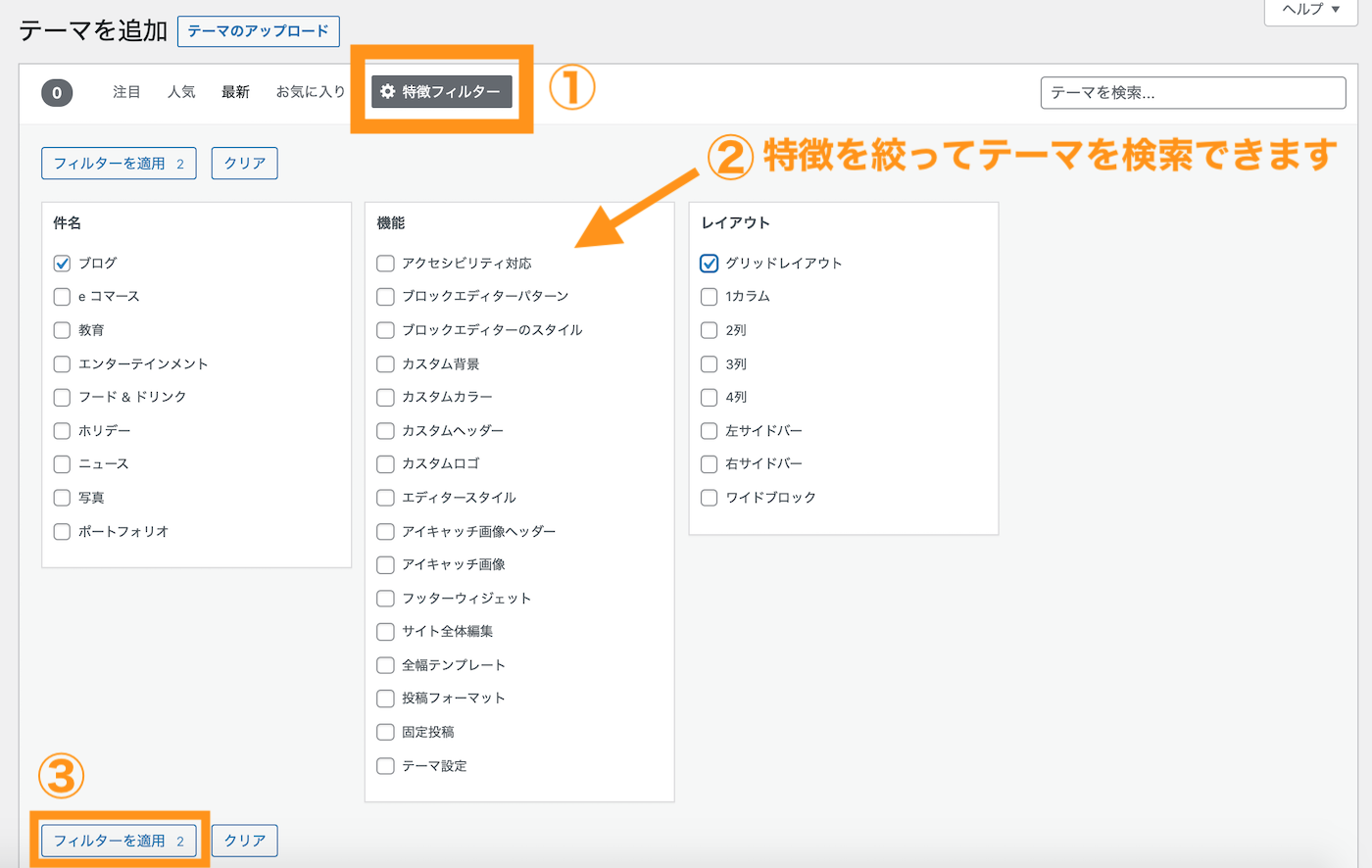
Task: Check the ブロックエディターのスタイル checkbox
Action: [386, 330]
